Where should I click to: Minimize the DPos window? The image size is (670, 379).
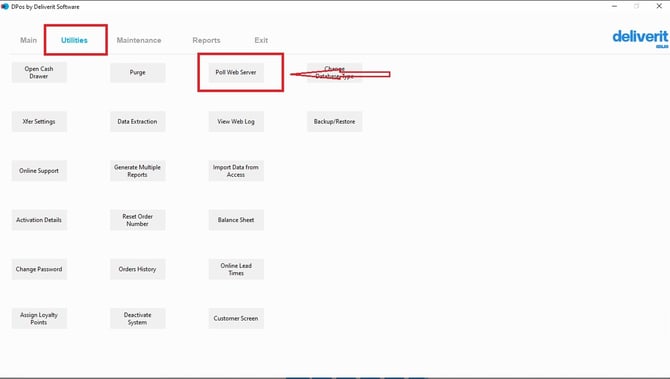click(614, 6)
